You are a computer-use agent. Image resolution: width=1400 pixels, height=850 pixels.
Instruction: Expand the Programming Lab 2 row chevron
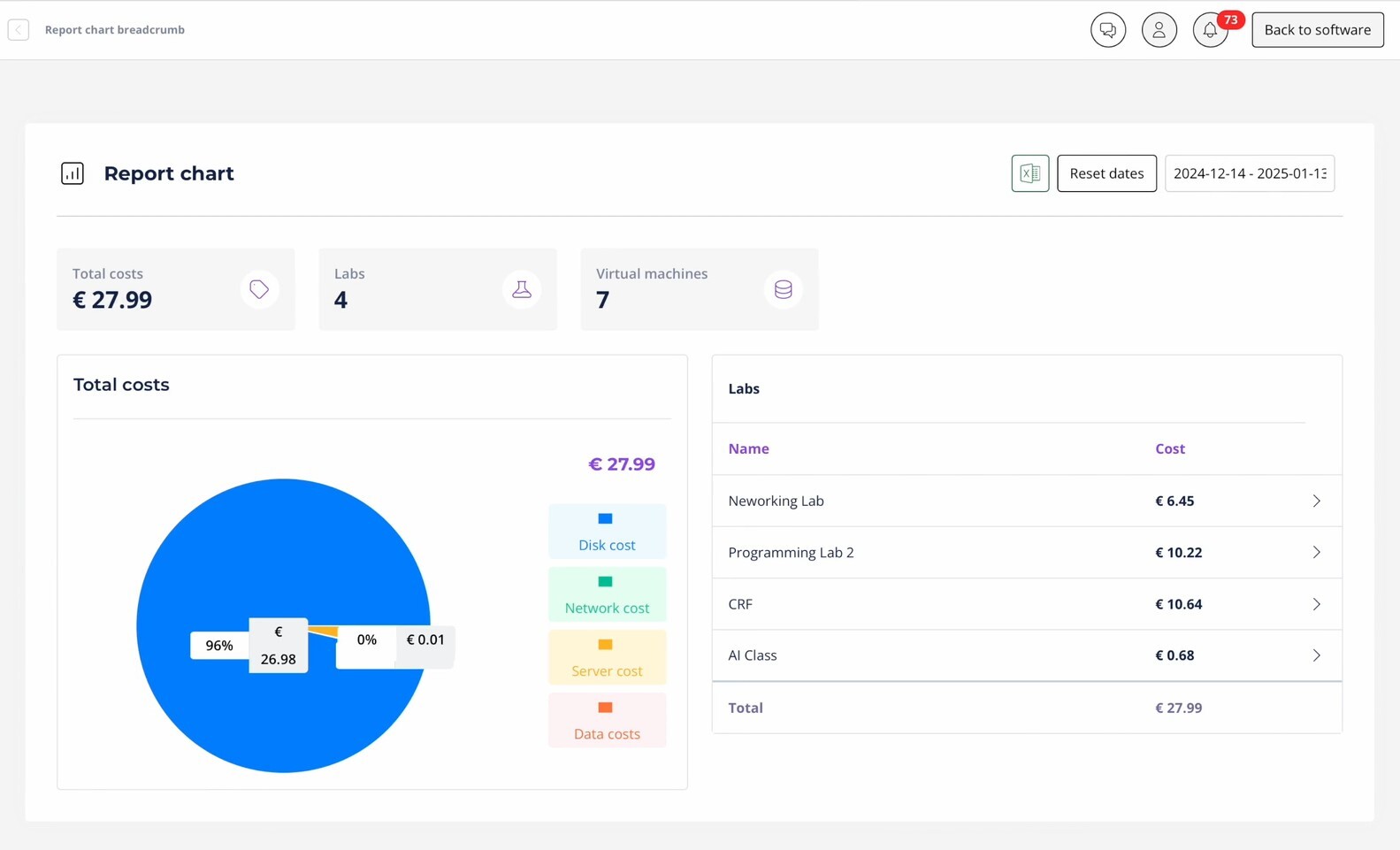tap(1316, 553)
